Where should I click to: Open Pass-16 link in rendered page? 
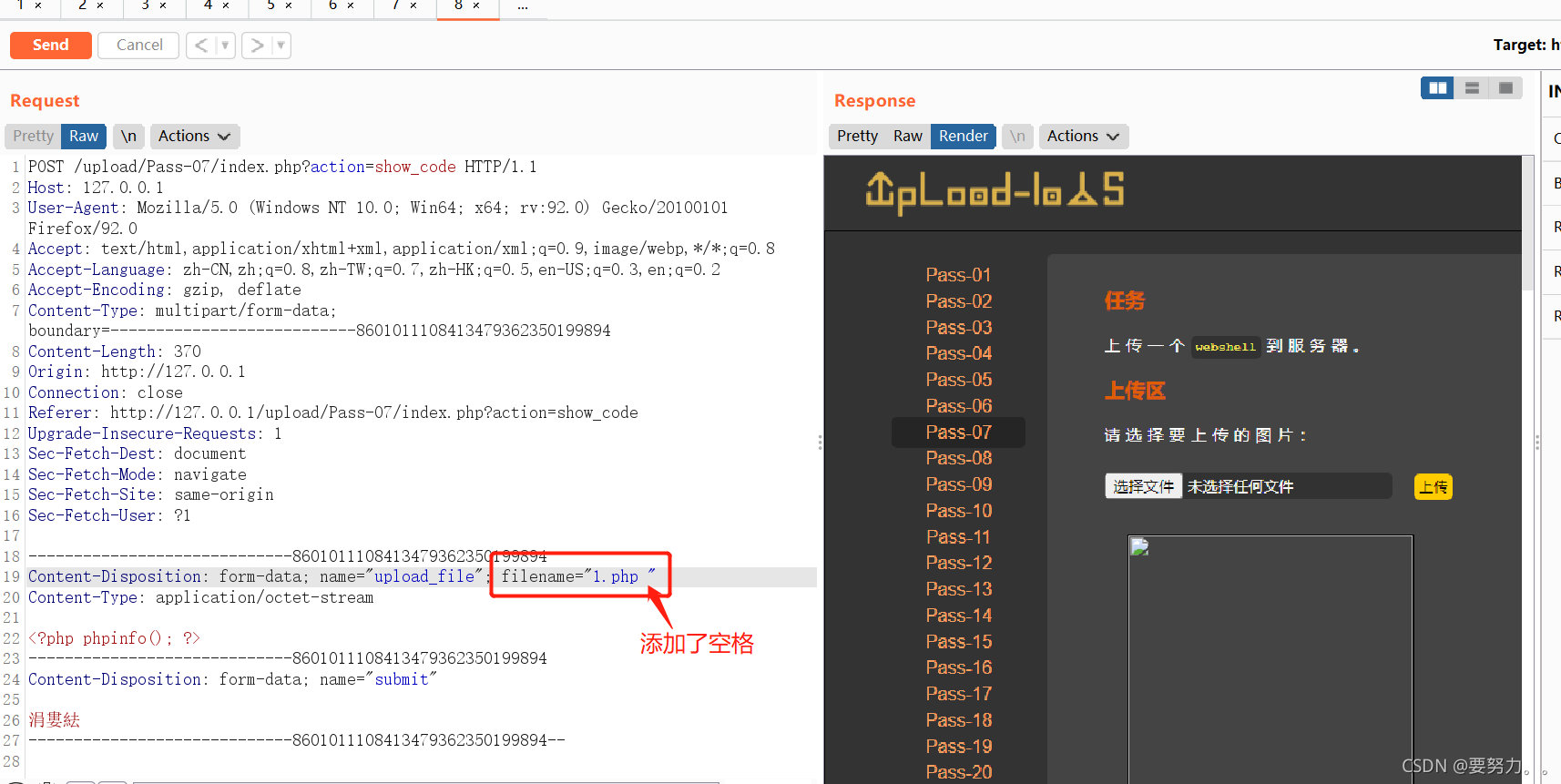(958, 667)
